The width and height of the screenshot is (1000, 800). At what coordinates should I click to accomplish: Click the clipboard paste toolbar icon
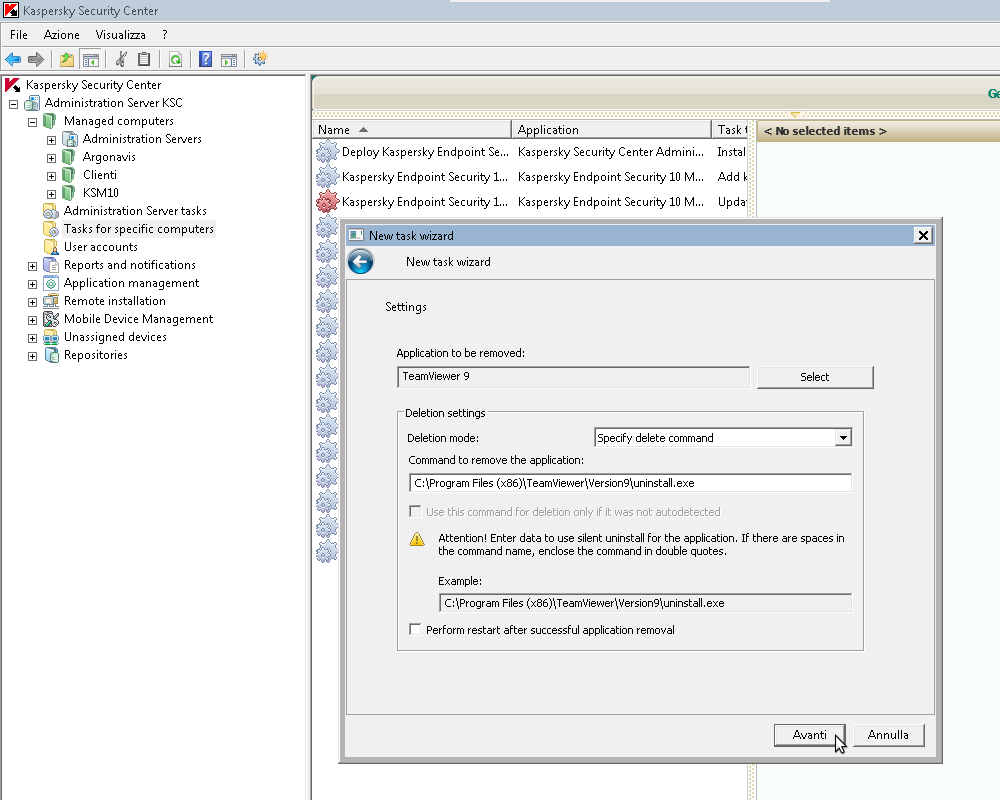[x=144, y=59]
